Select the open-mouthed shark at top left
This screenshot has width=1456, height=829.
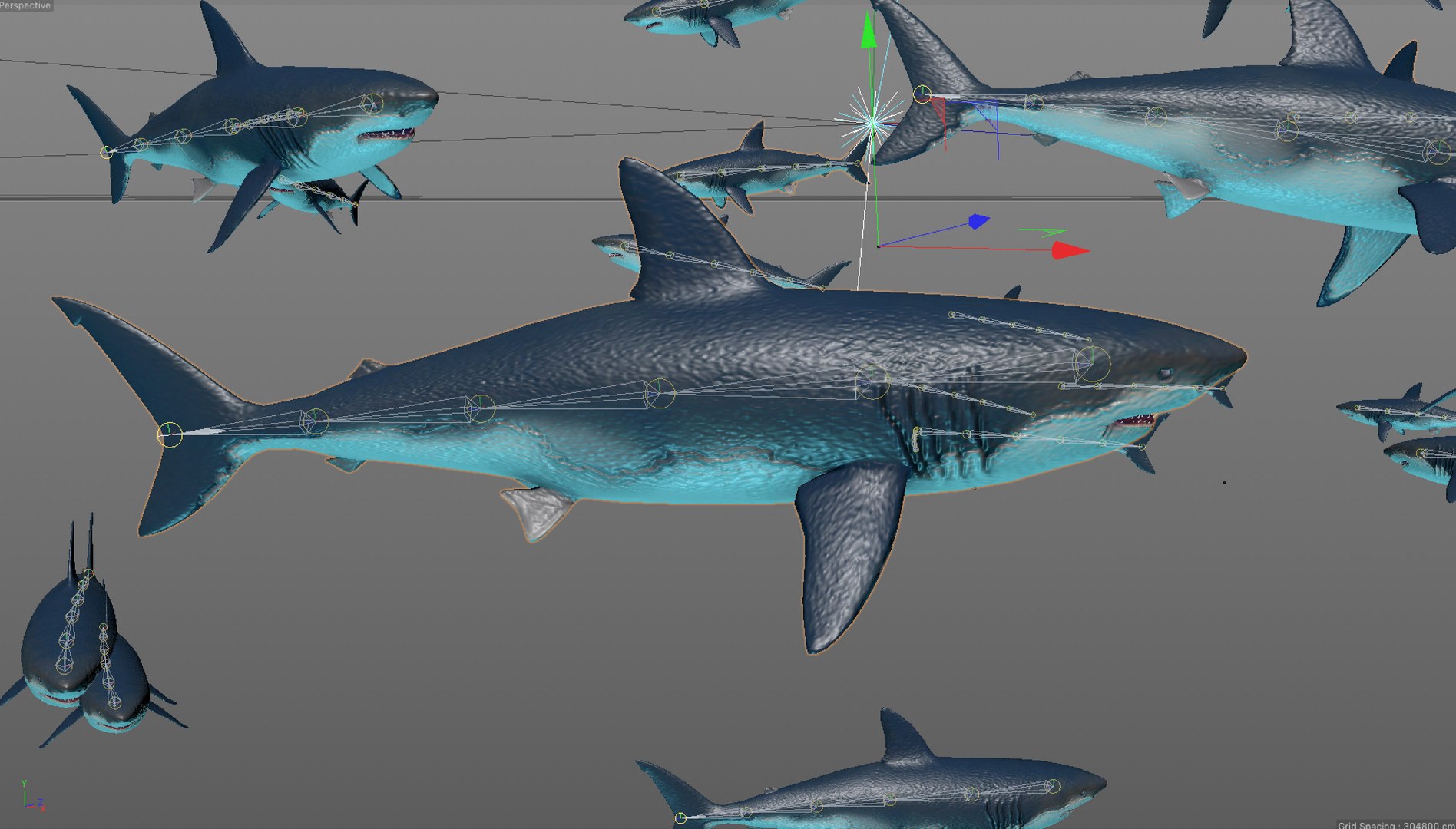253,127
